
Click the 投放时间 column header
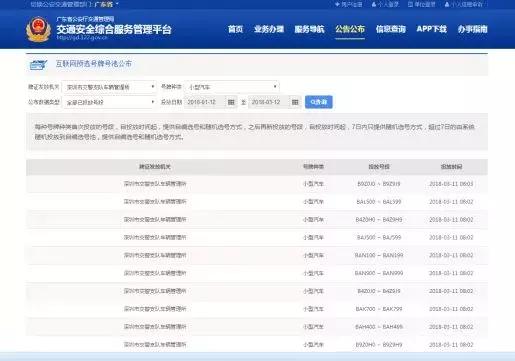point(451,167)
